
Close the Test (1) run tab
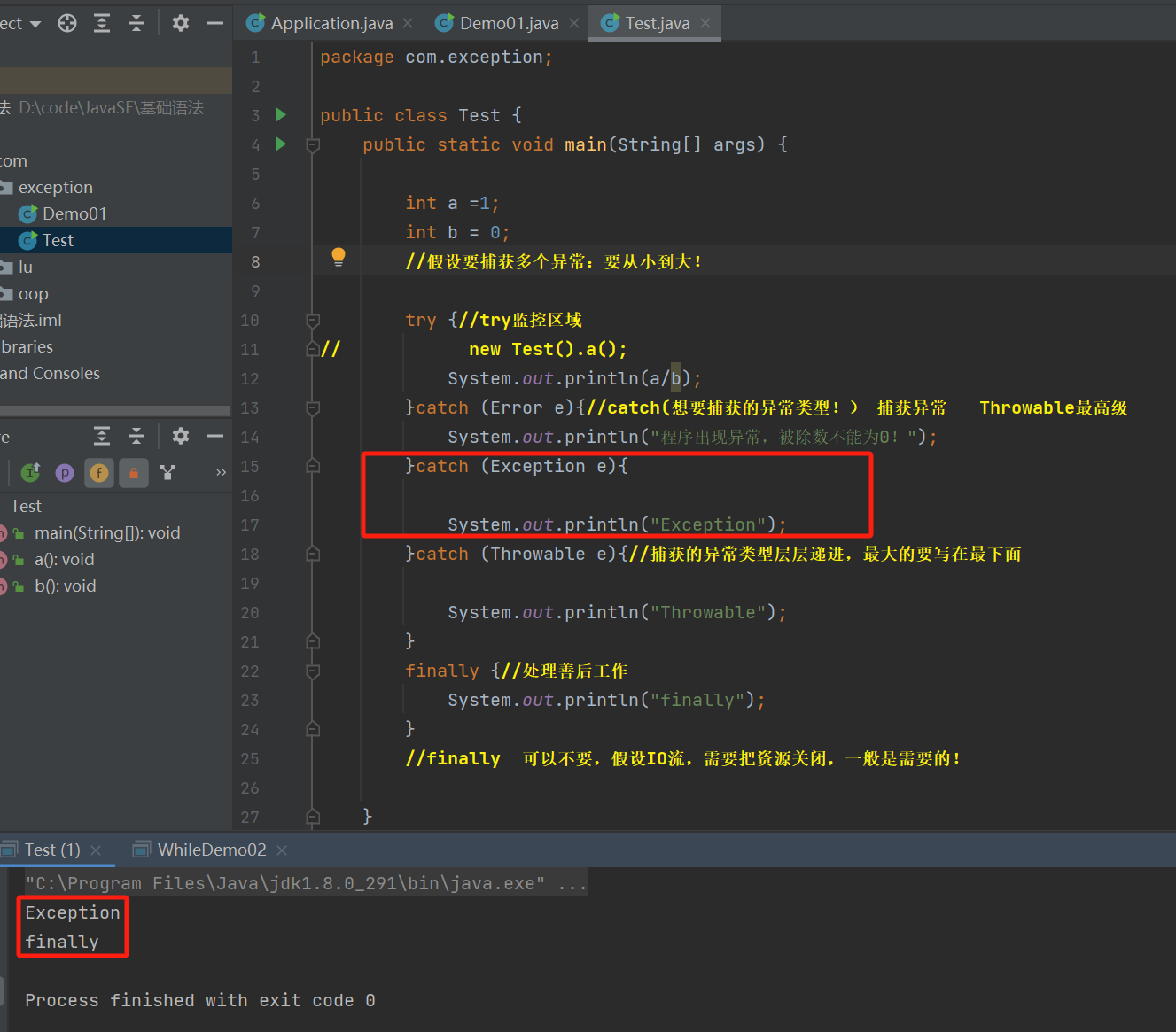[x=96, y=850]
